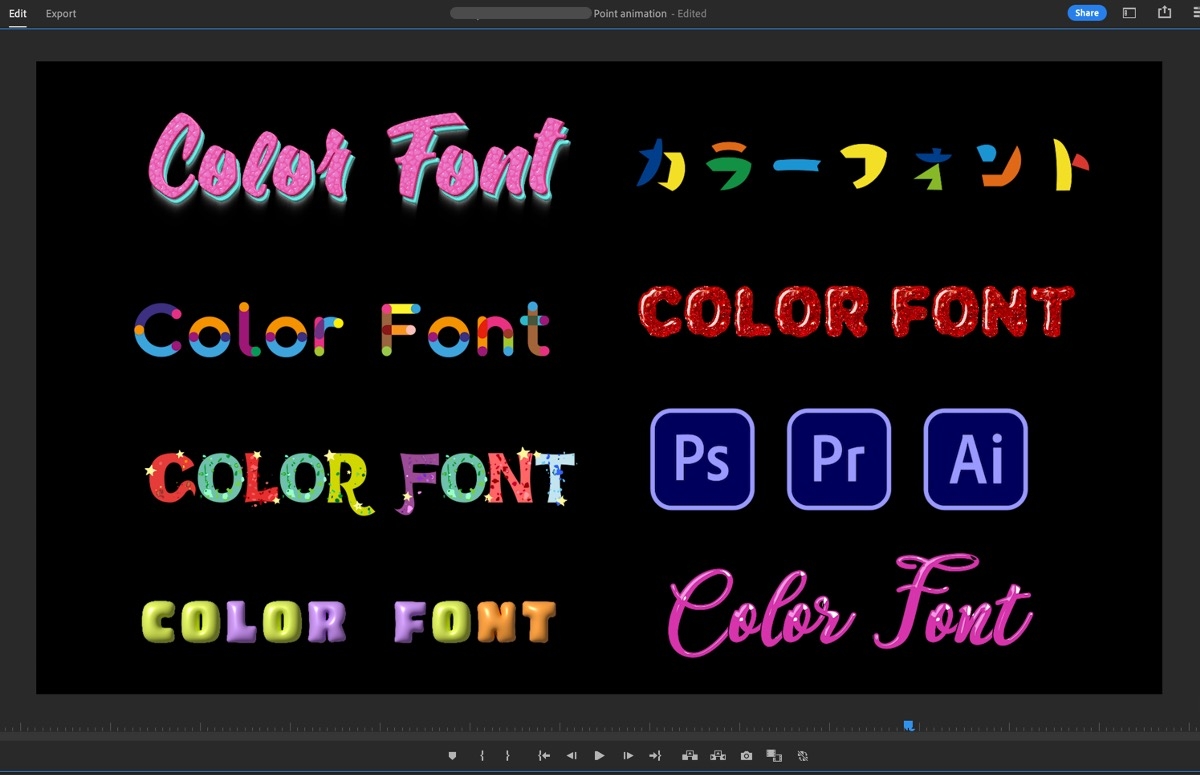Open the quick export icon top right
The height and width of the screenshot is (775, 1200).
[1163, 12]
